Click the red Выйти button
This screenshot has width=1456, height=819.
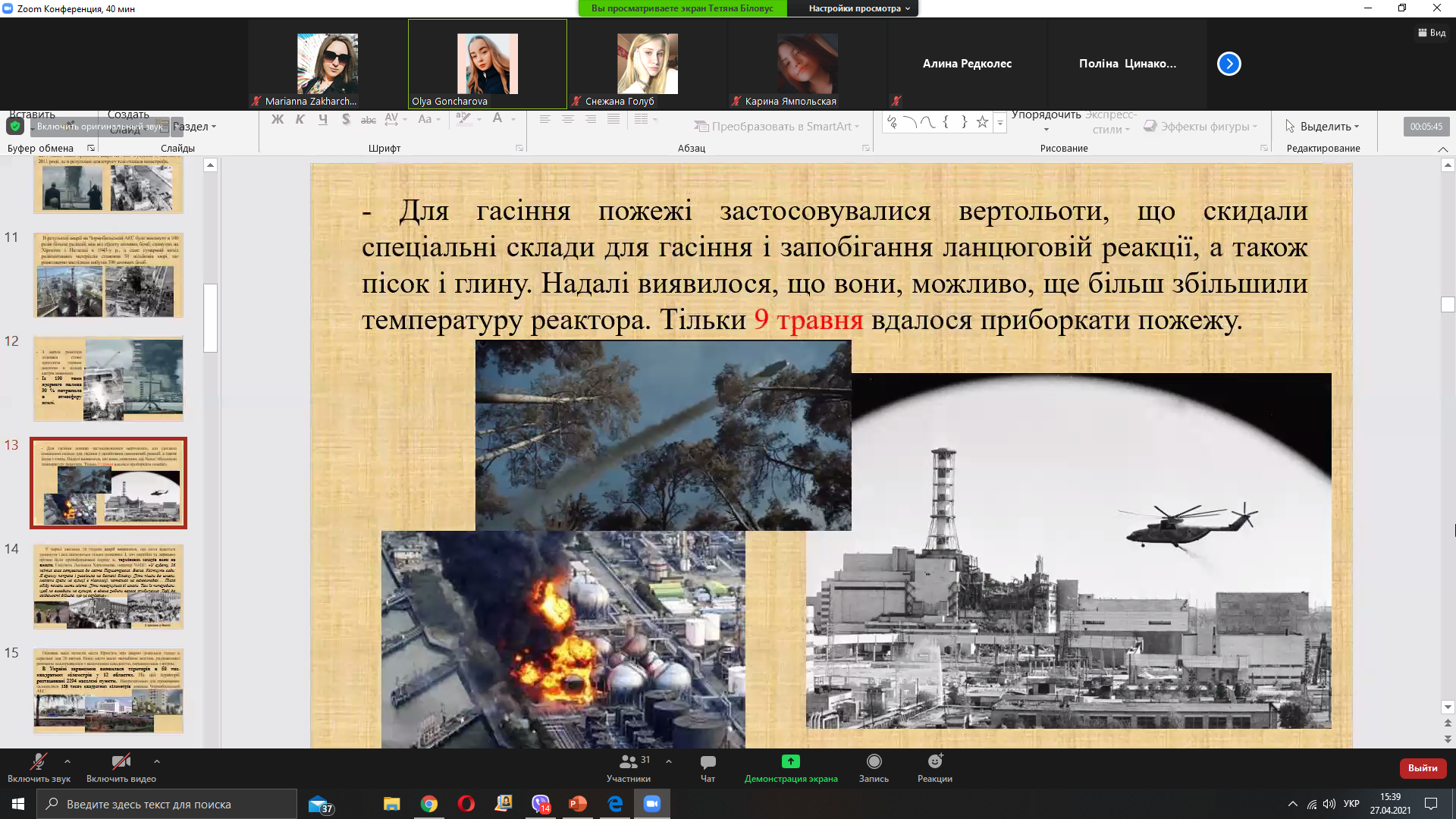(1423, 768)
